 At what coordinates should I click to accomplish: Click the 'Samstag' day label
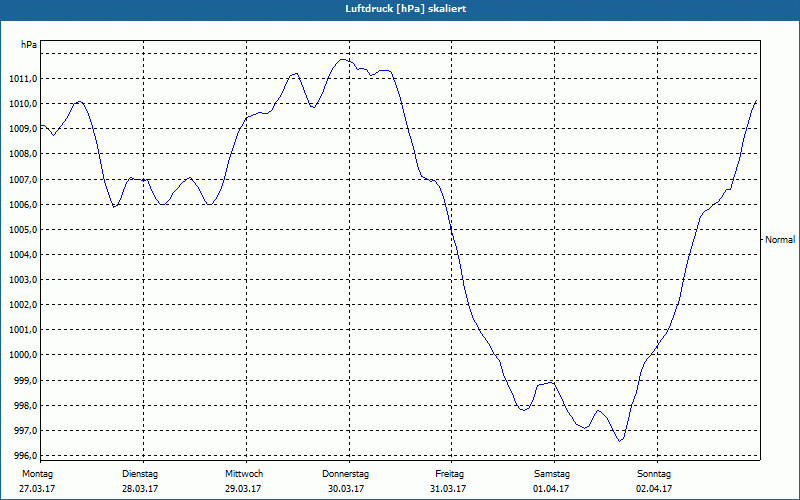[x=552, y=474]
